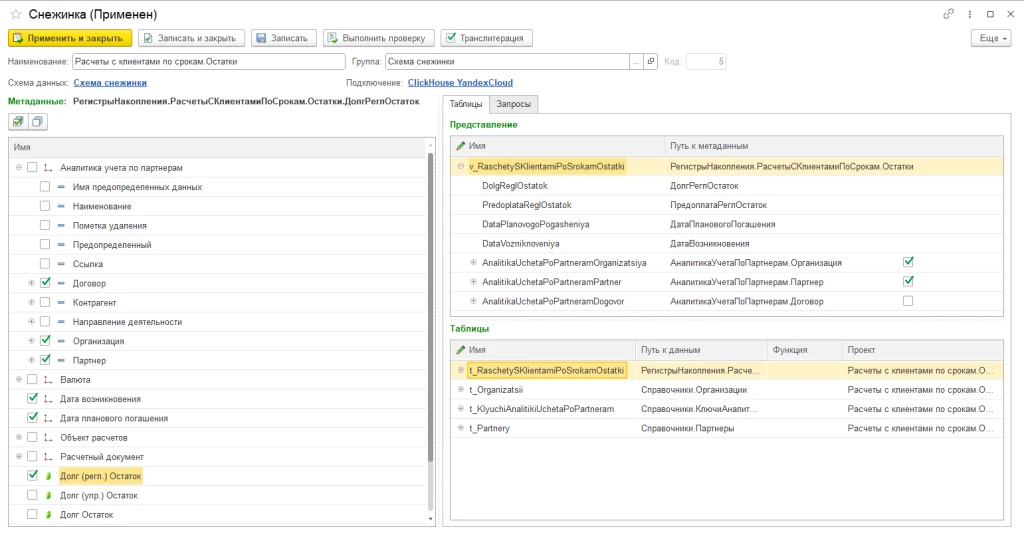Click the uncheck all items icon
This screenshot has height=535, width=1024.
(x=37, y=121)
